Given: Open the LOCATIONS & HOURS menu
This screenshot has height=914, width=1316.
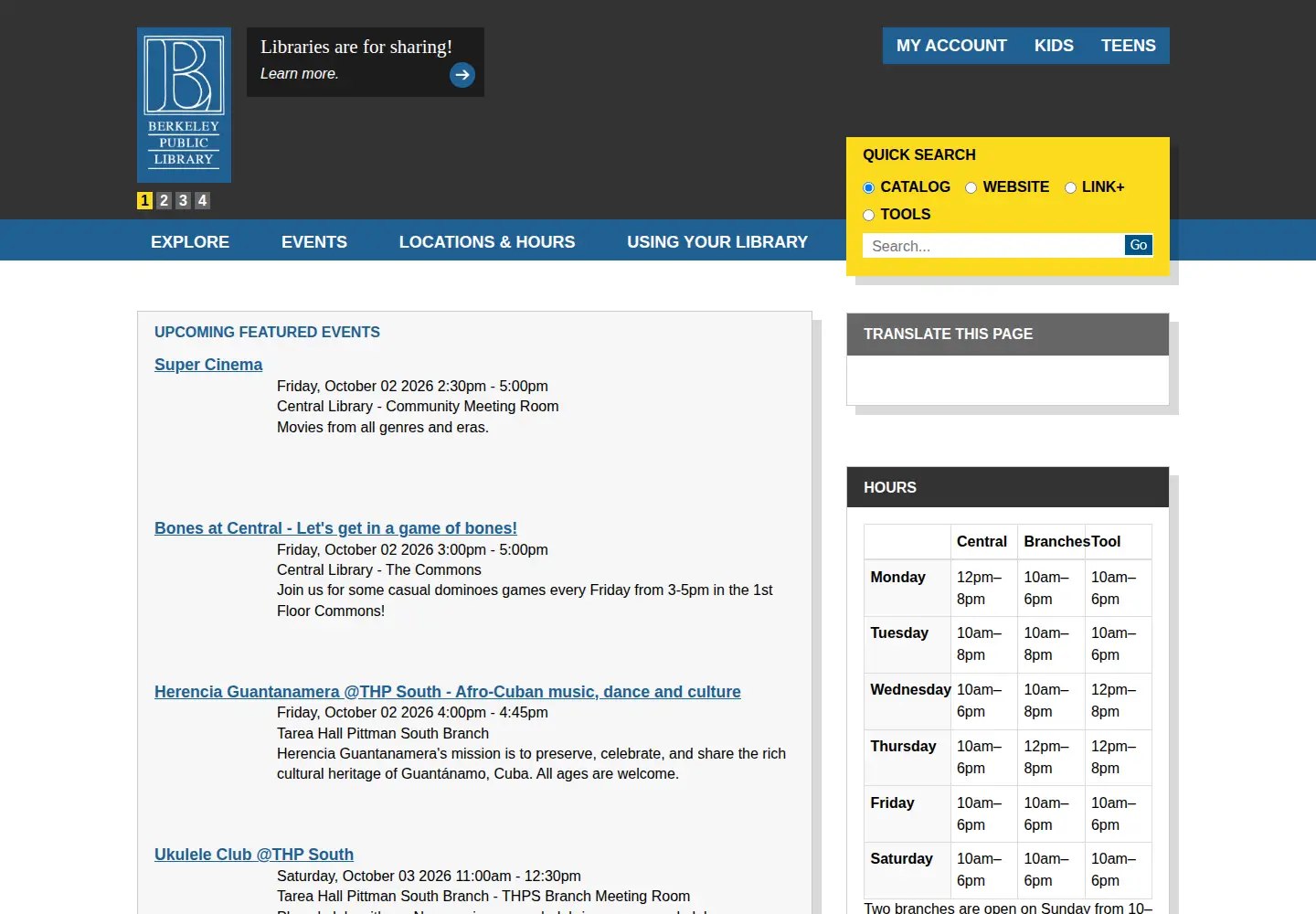Looking at the screenshot, I should point(487,241).
